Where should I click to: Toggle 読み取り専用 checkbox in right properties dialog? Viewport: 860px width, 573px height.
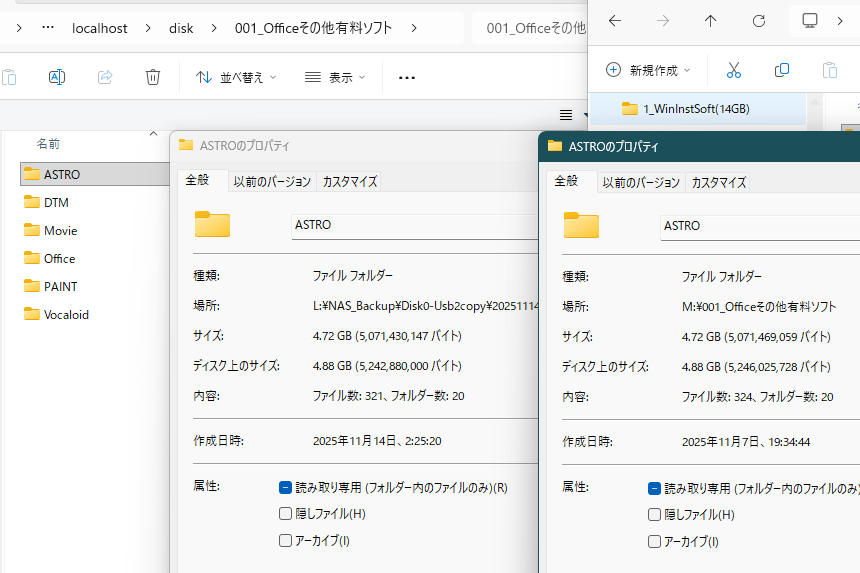(654, 489)
